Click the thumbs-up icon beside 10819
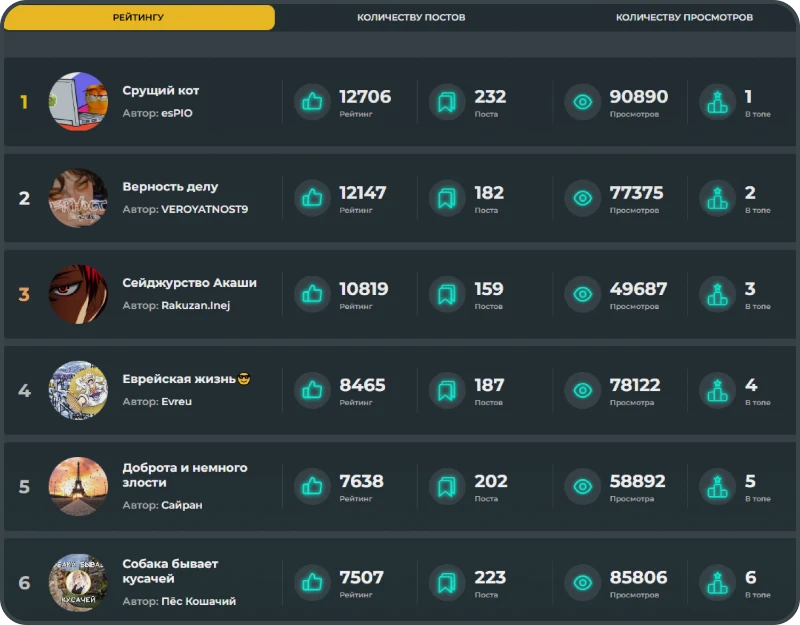This screenshot has height=625, width=800. coord(312,294)
